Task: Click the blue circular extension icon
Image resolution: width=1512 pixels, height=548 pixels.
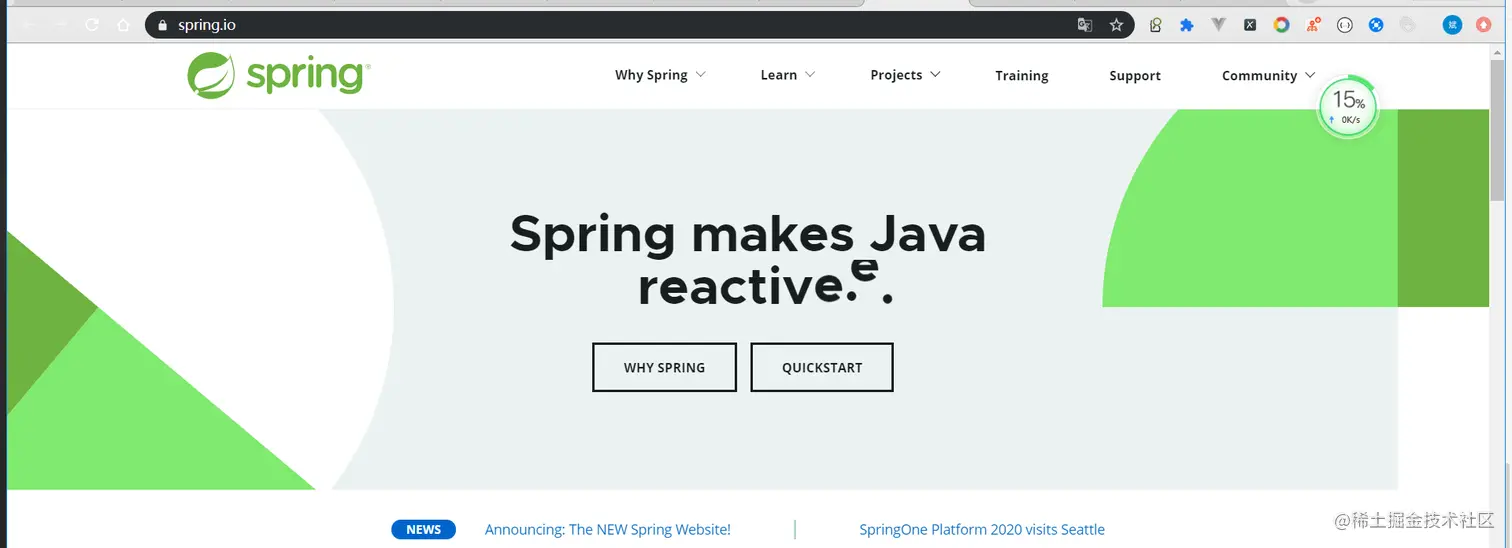Action: [x=1376, y=25]
